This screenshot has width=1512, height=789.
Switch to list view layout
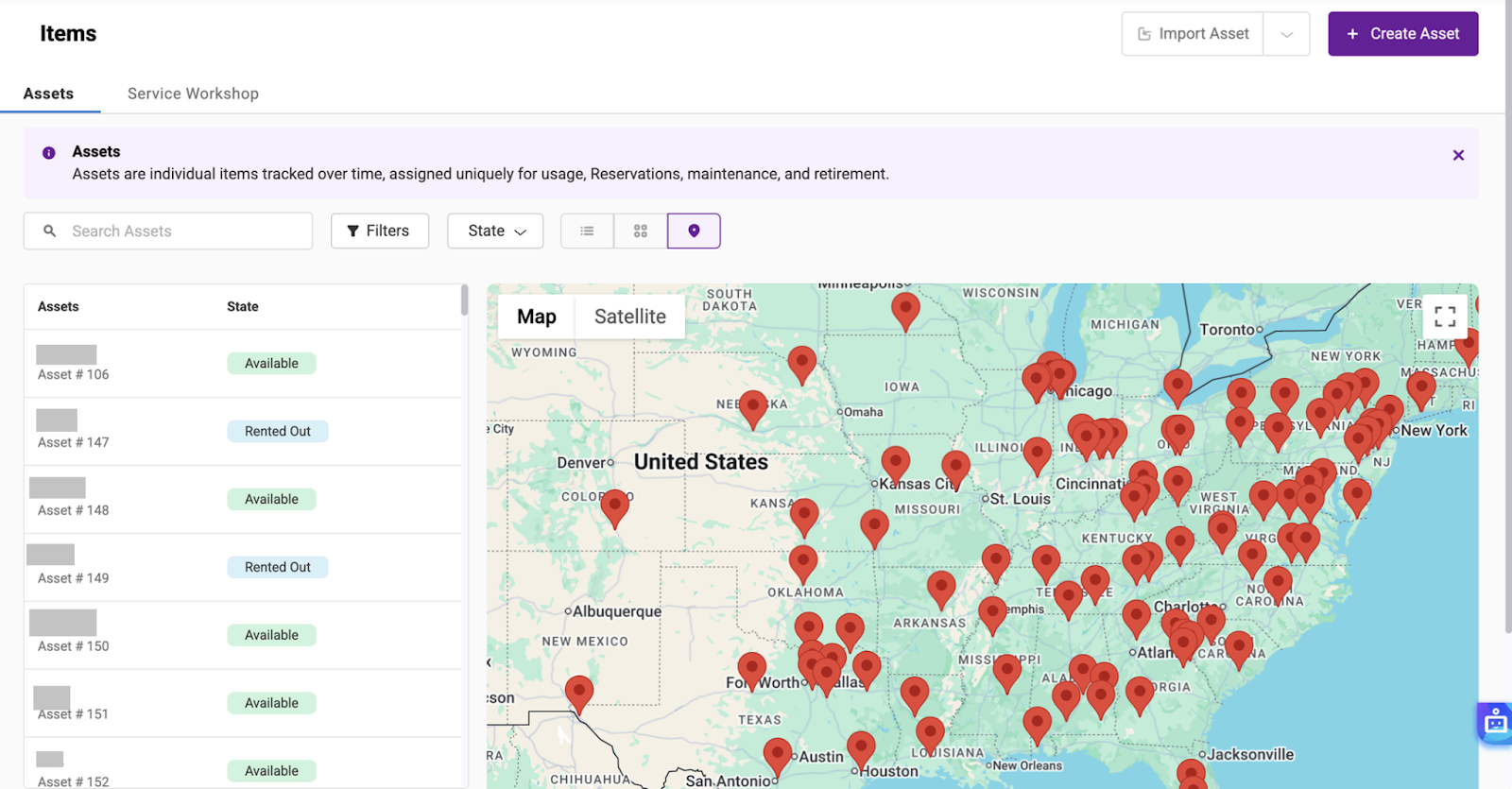587,231
